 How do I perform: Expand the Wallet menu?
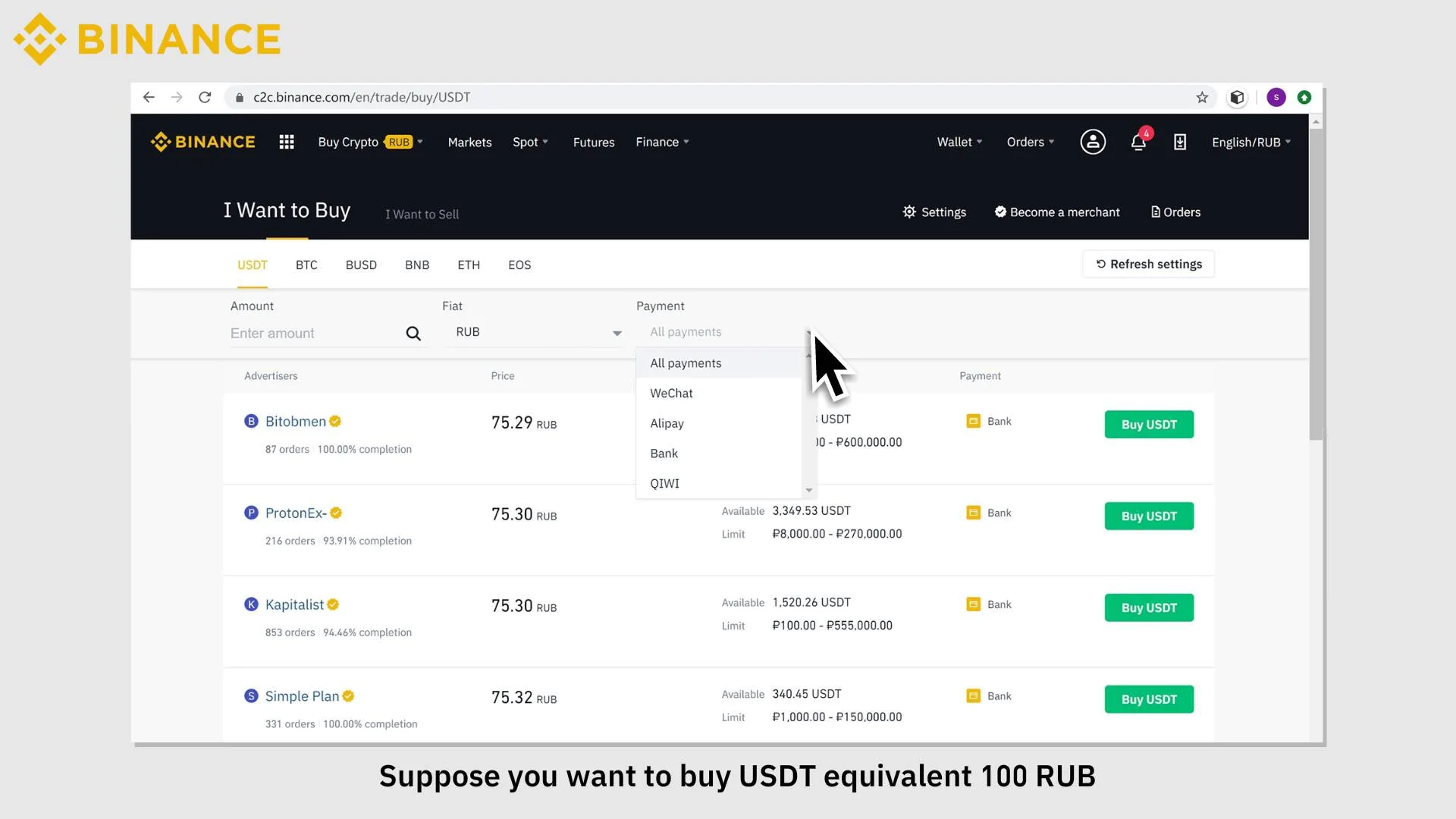959,142
